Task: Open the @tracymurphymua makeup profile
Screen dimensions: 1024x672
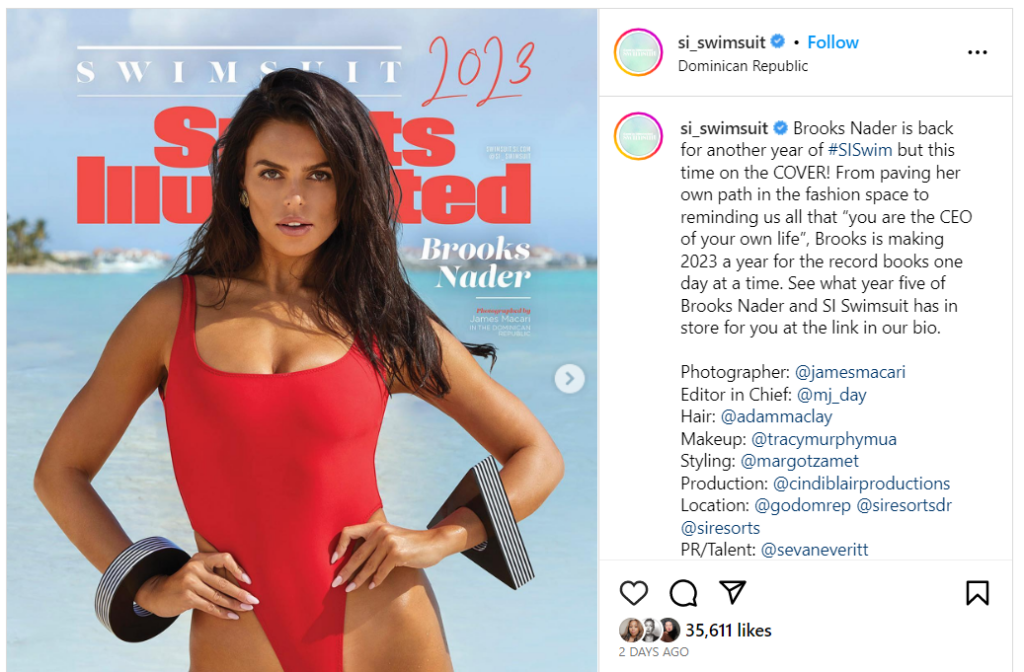Action: point(824,439)
